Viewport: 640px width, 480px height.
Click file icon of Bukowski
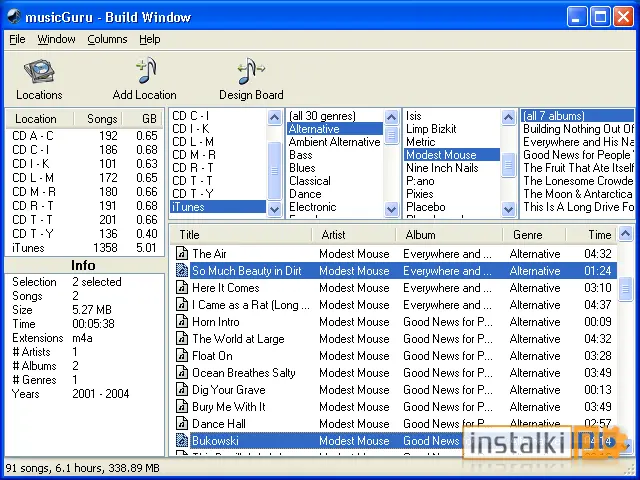point(182,441)
